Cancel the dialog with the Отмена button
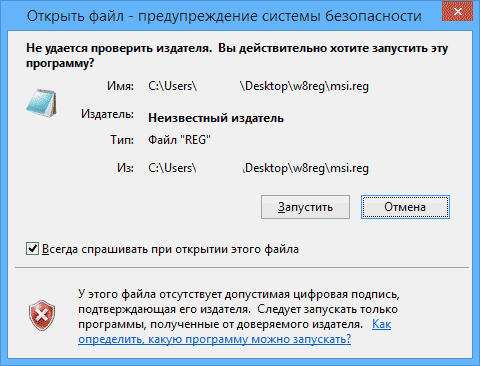The image size is (480, 366). click(405, 207)
